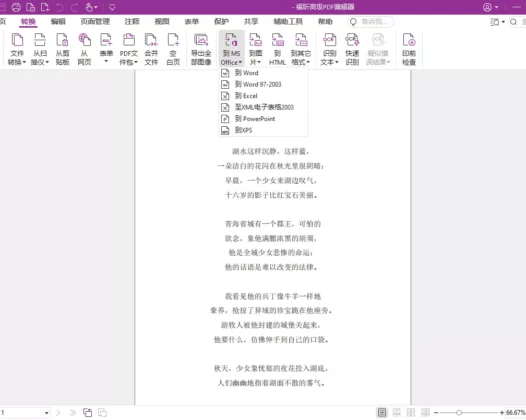Open the 到图片 export dropdown
This screenshot has width=526, height=420.
point(255,49)
